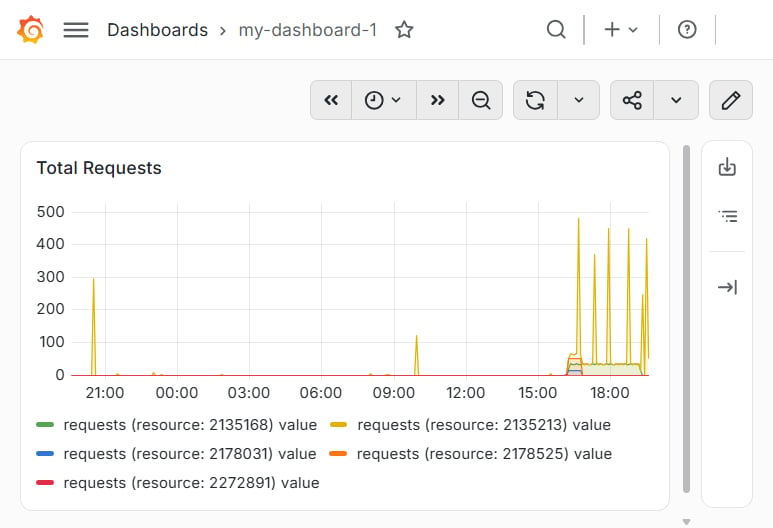Collapse the sidebar with arrow-to-bar icon
Screen dimensions: 773x528
(727, 287)
